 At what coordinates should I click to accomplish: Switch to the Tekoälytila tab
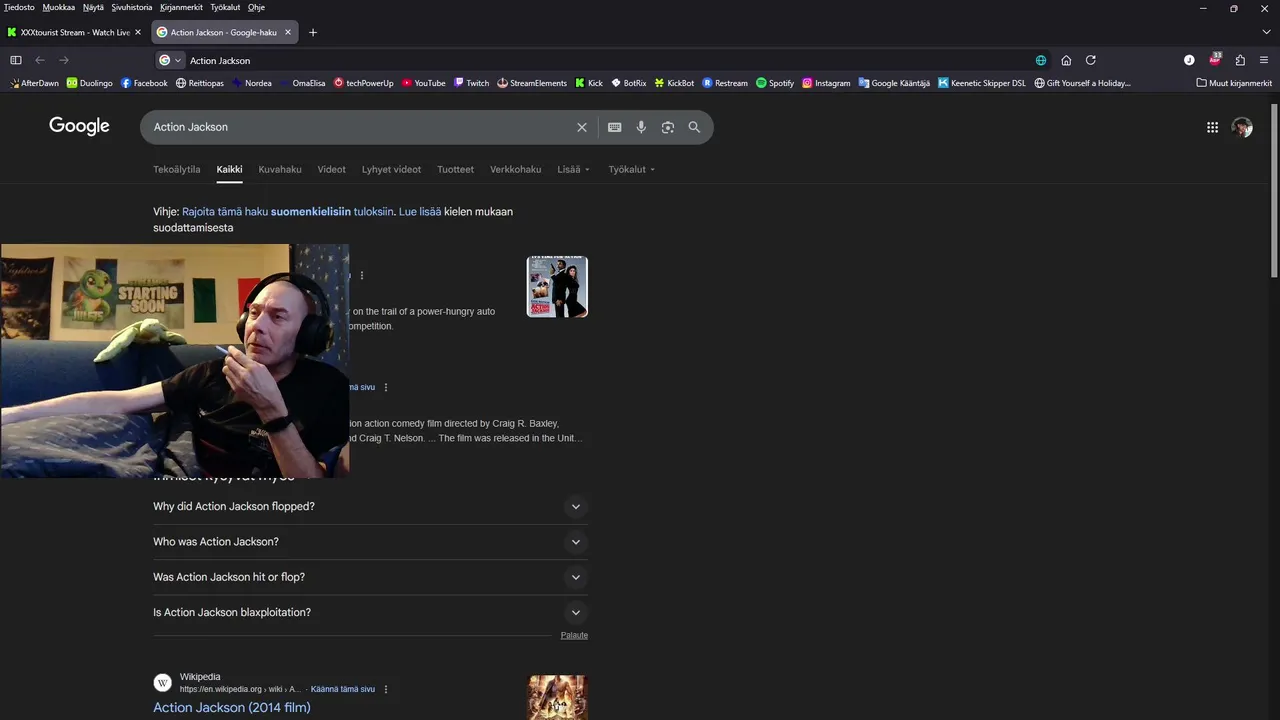coord(177,169)
